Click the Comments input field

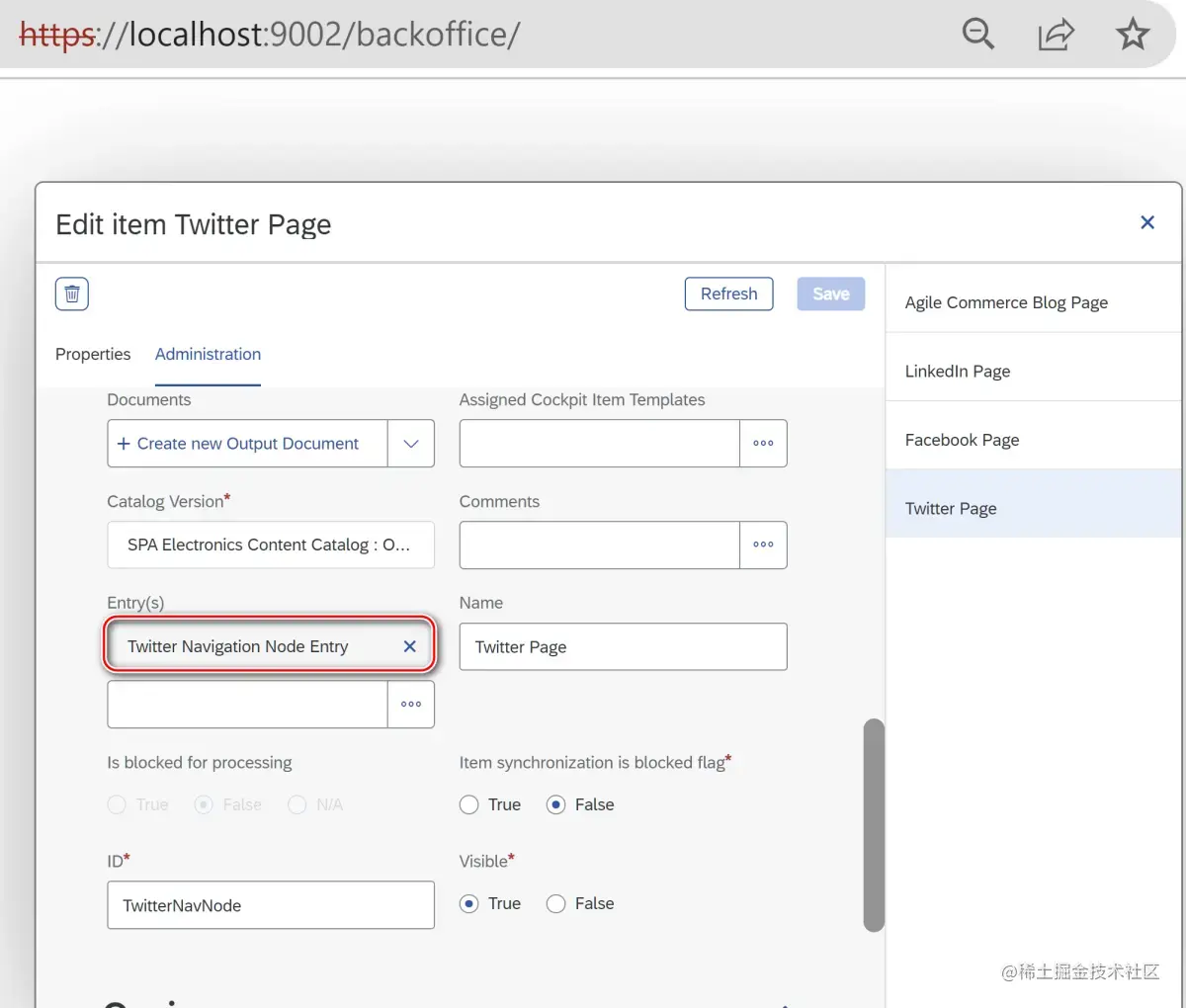click(x=600, y=545)
